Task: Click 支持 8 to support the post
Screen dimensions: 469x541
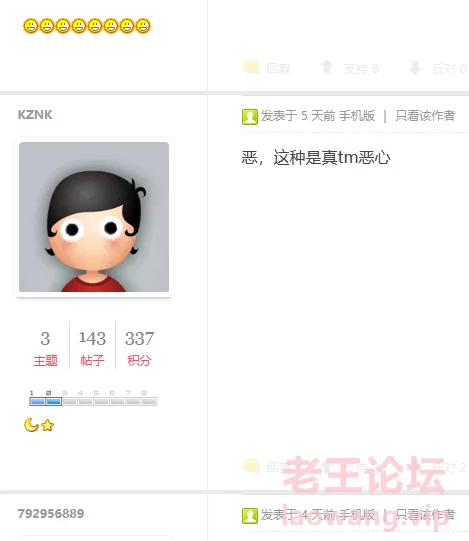Action: 361,69
